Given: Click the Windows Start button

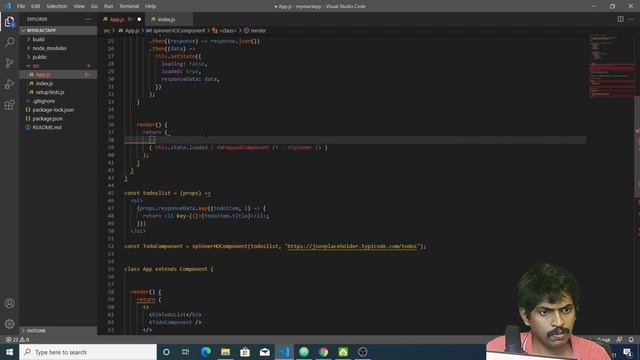Looking at the screenshot, I should pyautogui.click(x=9, y=352).
